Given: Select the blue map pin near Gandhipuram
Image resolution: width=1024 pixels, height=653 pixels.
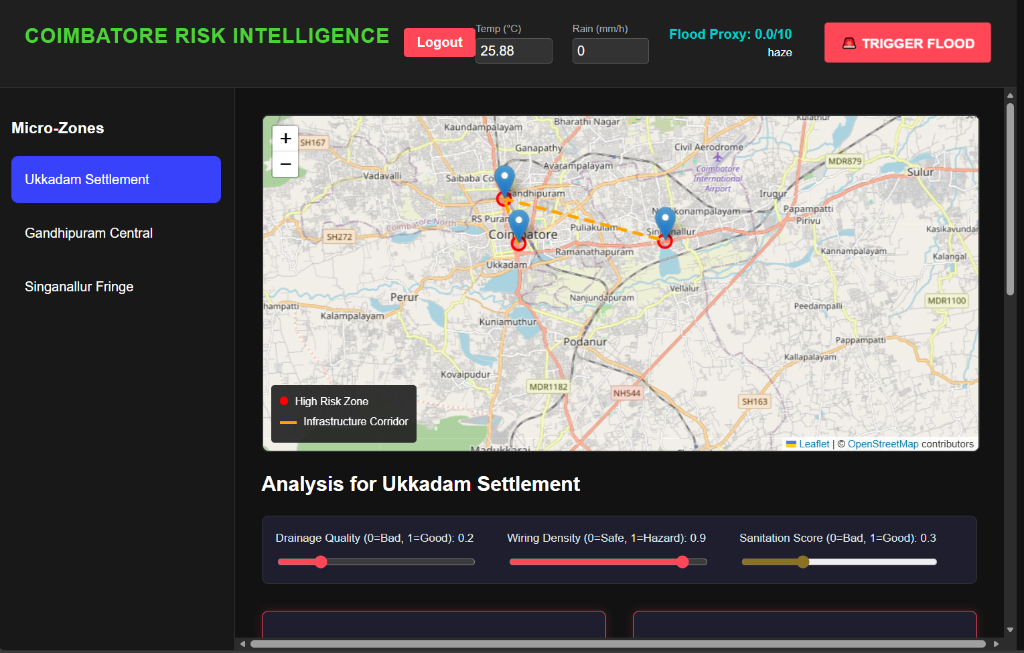Looking at the screenshot, I should pos(504,178).
